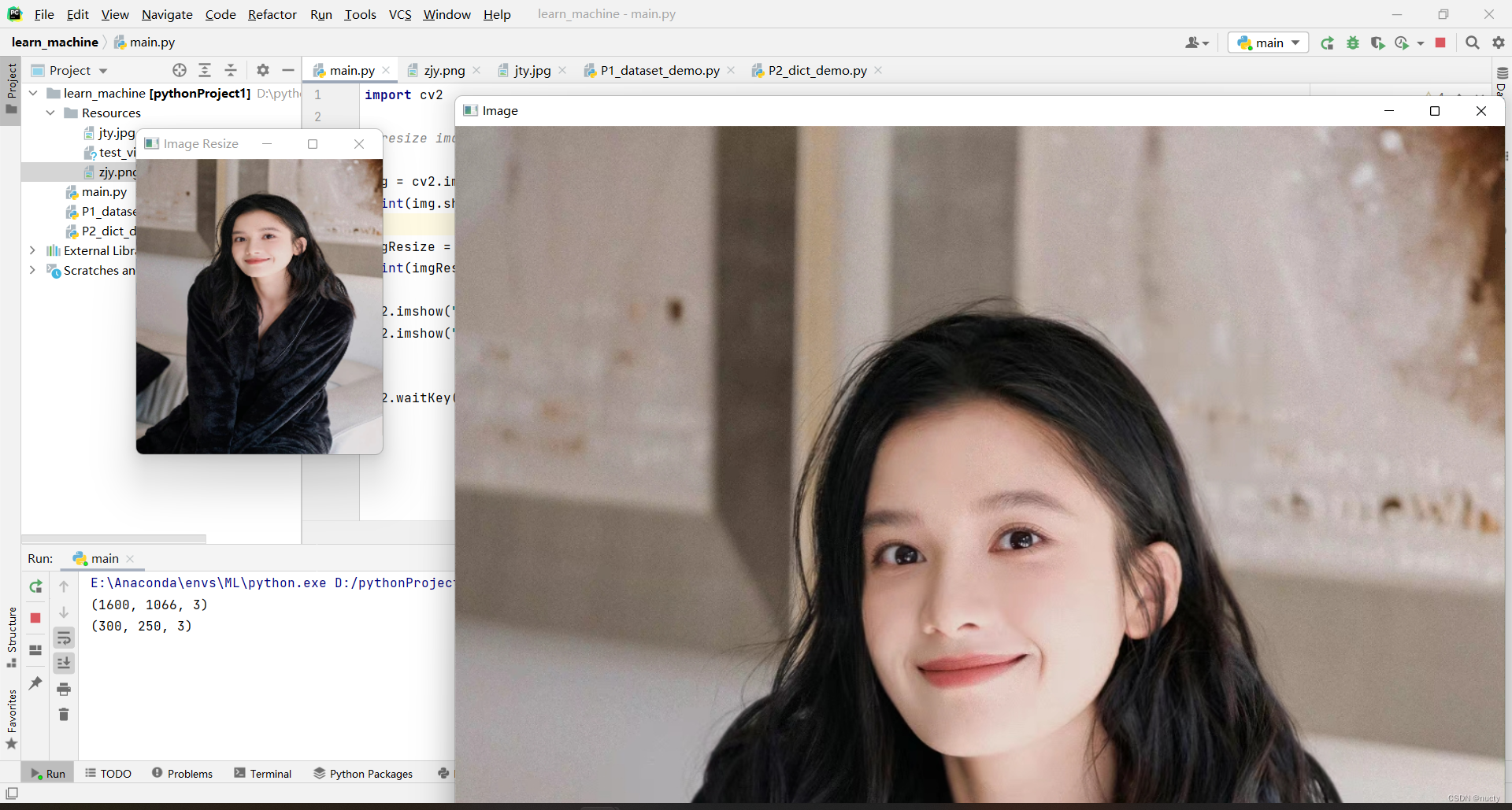Open the Navigate menu
The height and width of the screenshot is (810, 1512).
pyautogui.click(x=167, y=14)
